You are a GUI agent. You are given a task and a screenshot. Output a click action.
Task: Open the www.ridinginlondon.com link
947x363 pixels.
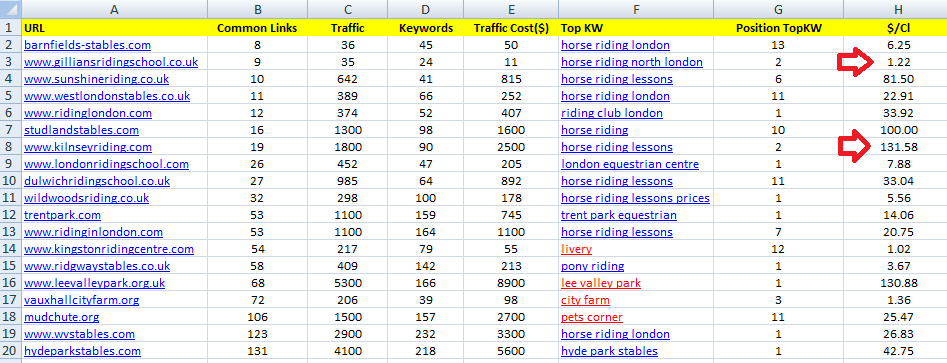coord(94,232)
